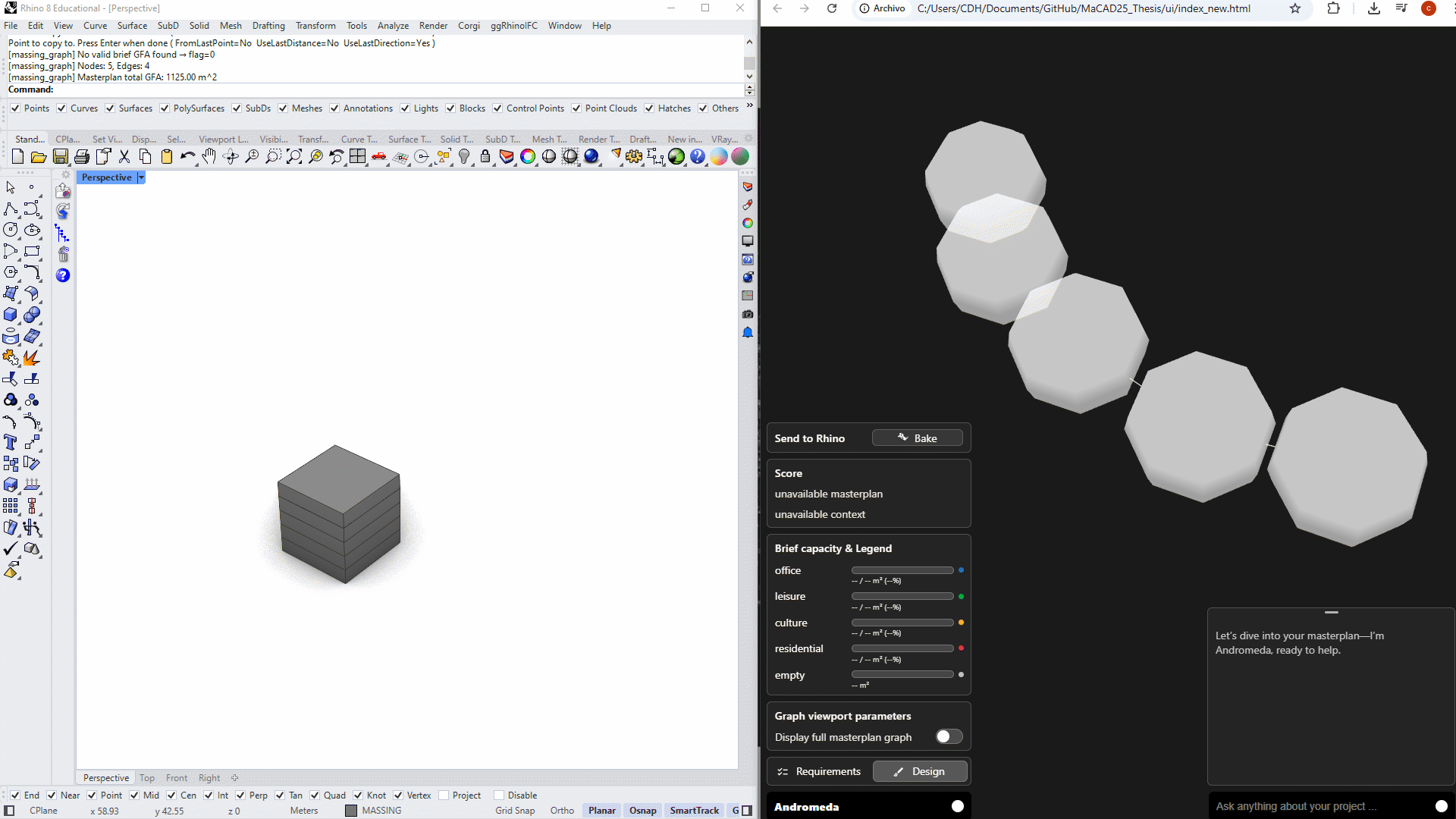Screen dimensions: 1456x819
Task: Click the Print icon in toolbar
Action: point(82,157)
